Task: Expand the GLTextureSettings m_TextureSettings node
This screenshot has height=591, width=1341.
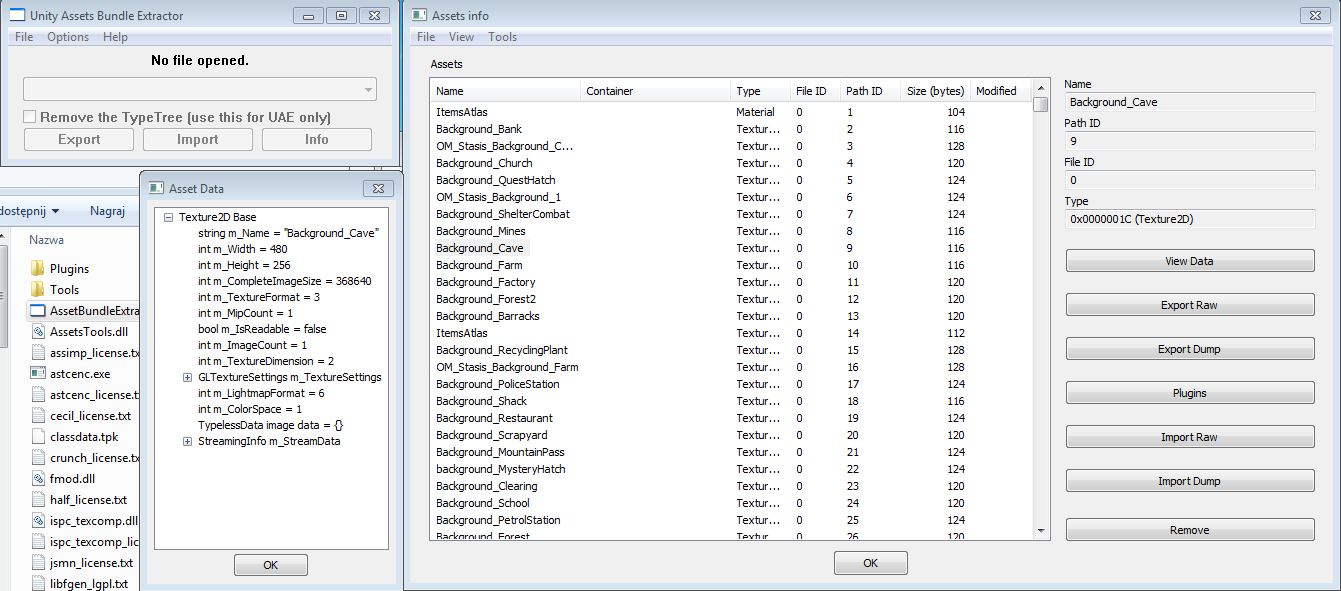Action: tap(187, 377)
